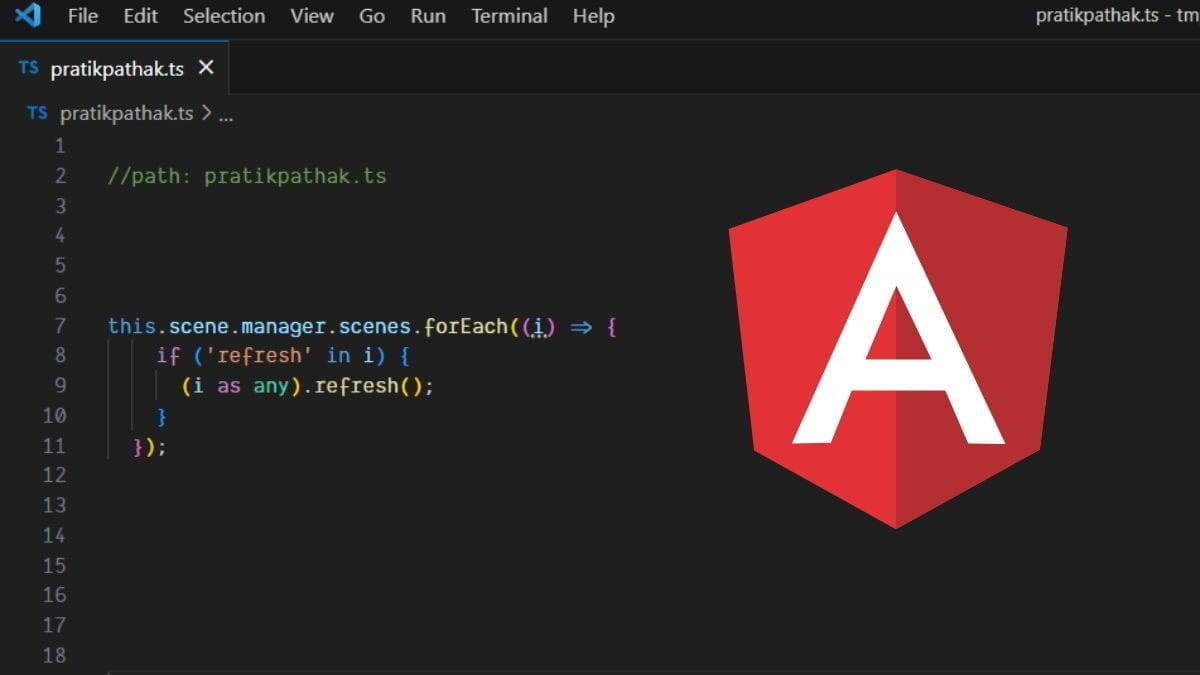Open the Help menu
The image size is (1200, 675).
pyautogui.click(x=593, y=16)
